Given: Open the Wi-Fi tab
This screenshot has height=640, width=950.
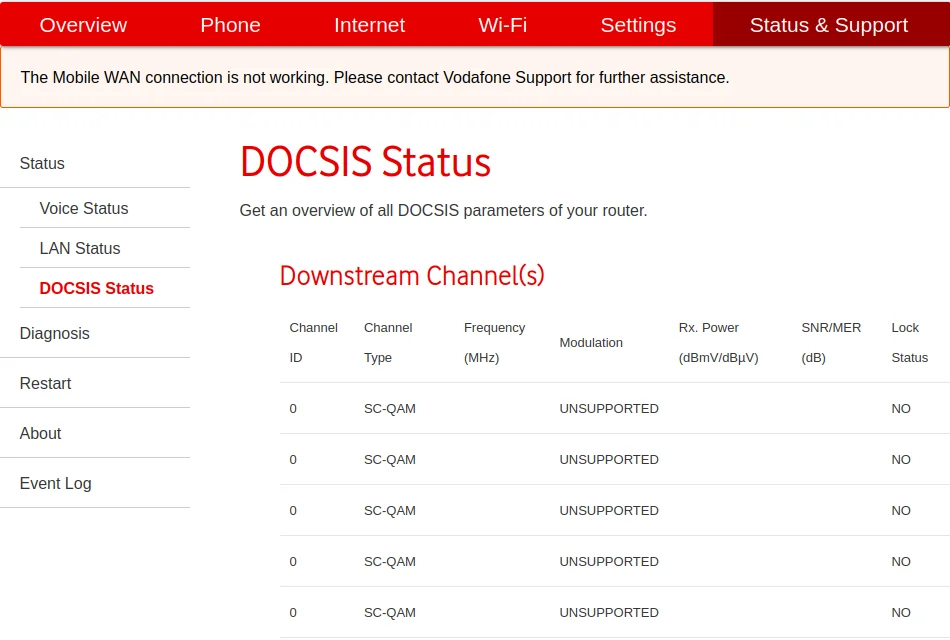Looking at the screenshot, I should pos(502,25).
